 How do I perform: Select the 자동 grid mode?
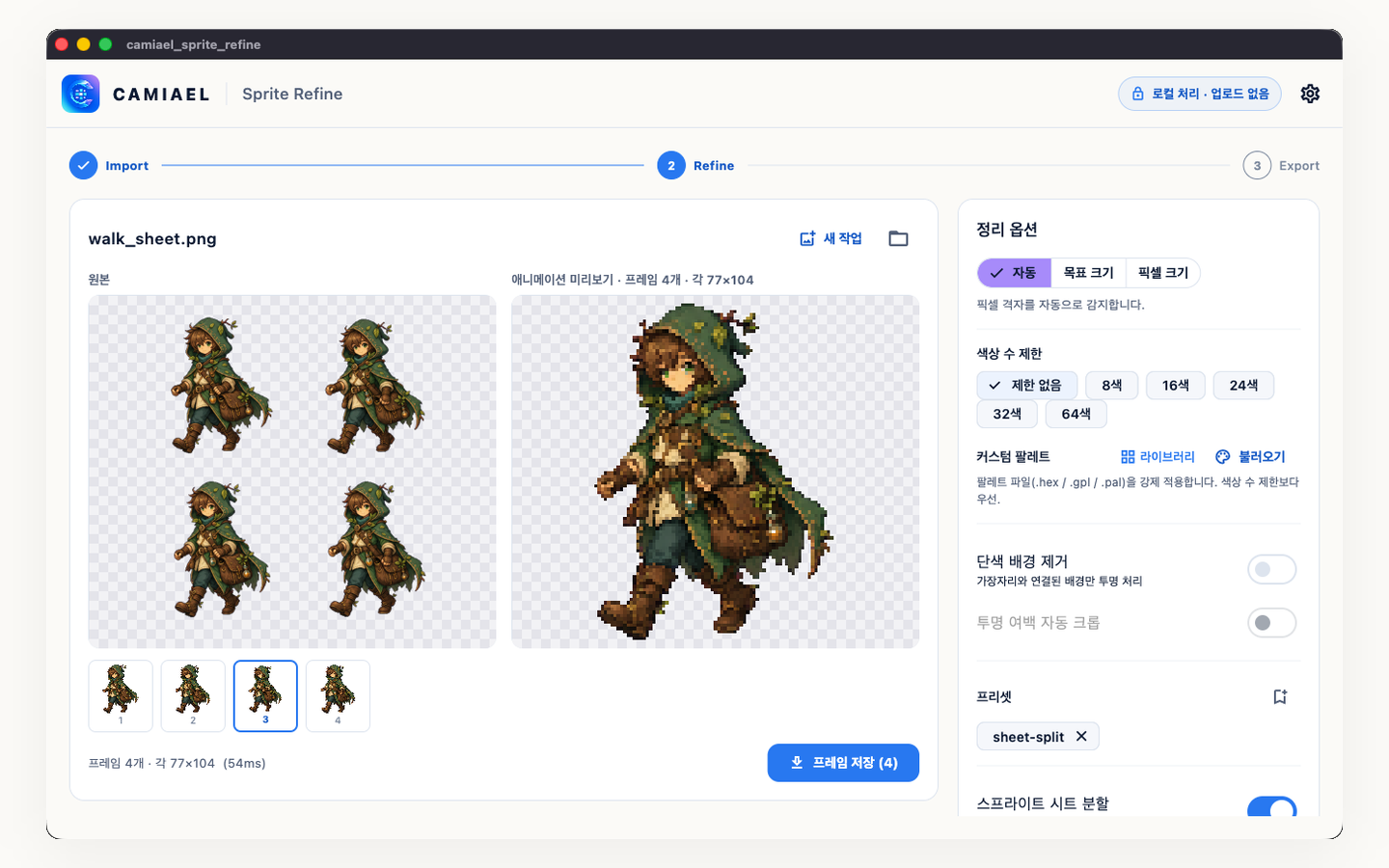pos(1014,273)
